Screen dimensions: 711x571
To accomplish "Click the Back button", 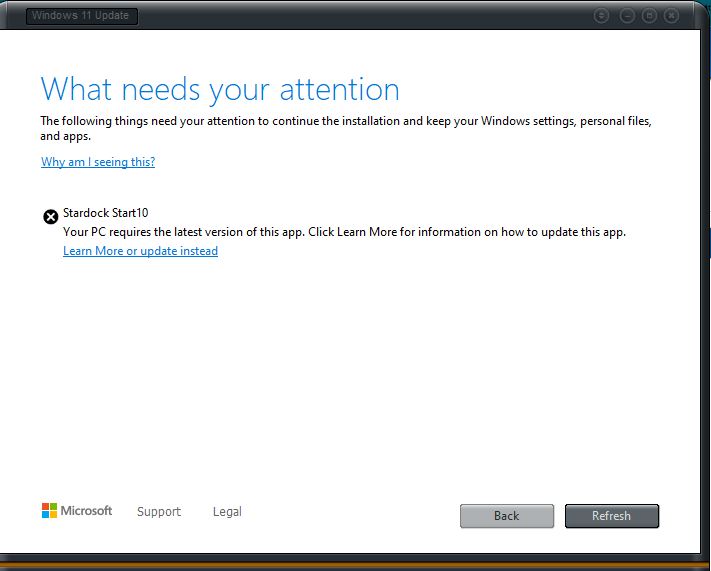I will (506, 516).
